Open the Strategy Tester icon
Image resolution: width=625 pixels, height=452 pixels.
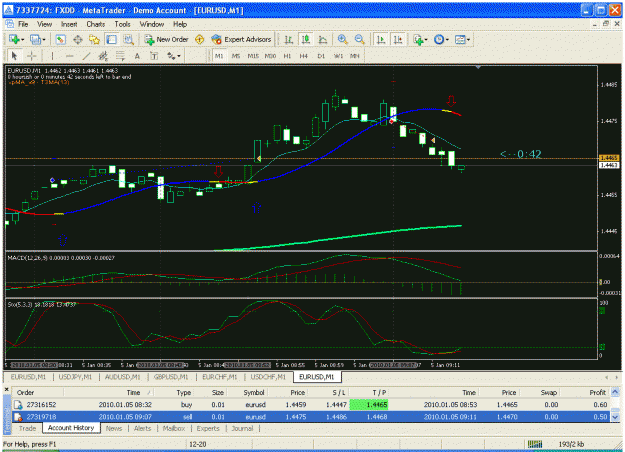coord(128,39)
